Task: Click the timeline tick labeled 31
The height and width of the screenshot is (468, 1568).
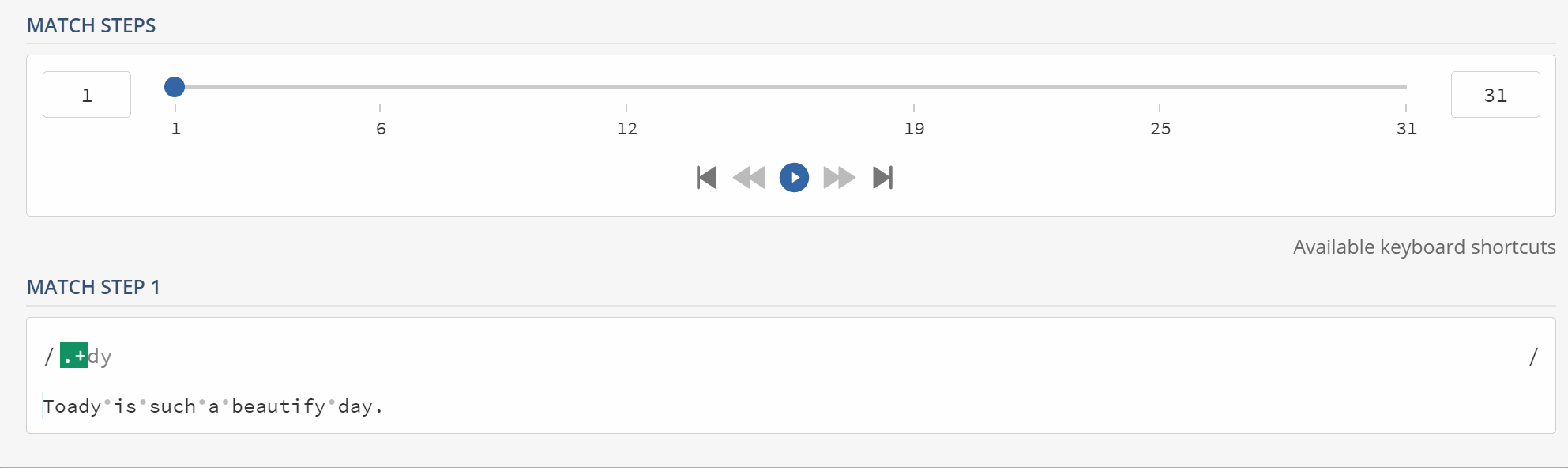Action: 1406,128
